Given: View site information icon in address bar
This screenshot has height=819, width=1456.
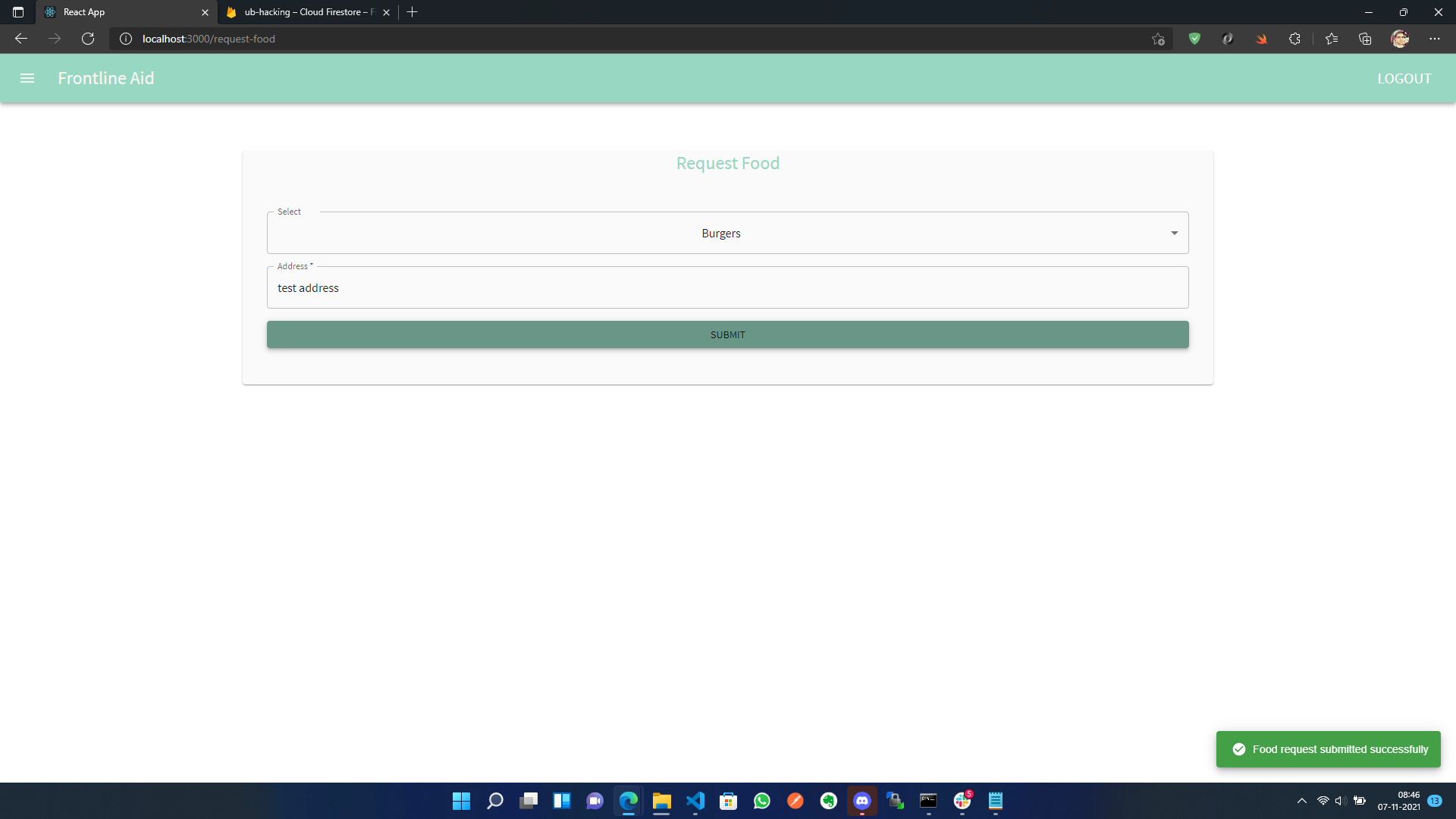Looking at the screenshot, I should (x=126, y=39).
